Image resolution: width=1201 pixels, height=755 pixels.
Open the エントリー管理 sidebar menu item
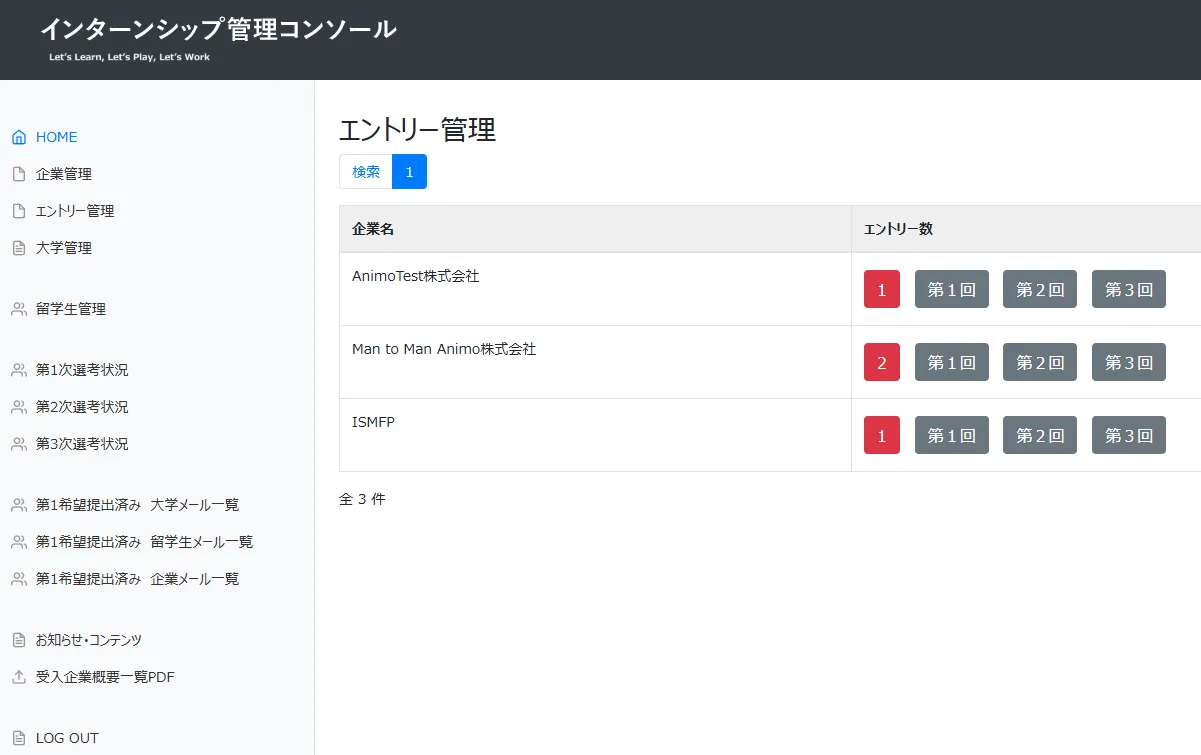pyautogui.click(x=75, y=211)
